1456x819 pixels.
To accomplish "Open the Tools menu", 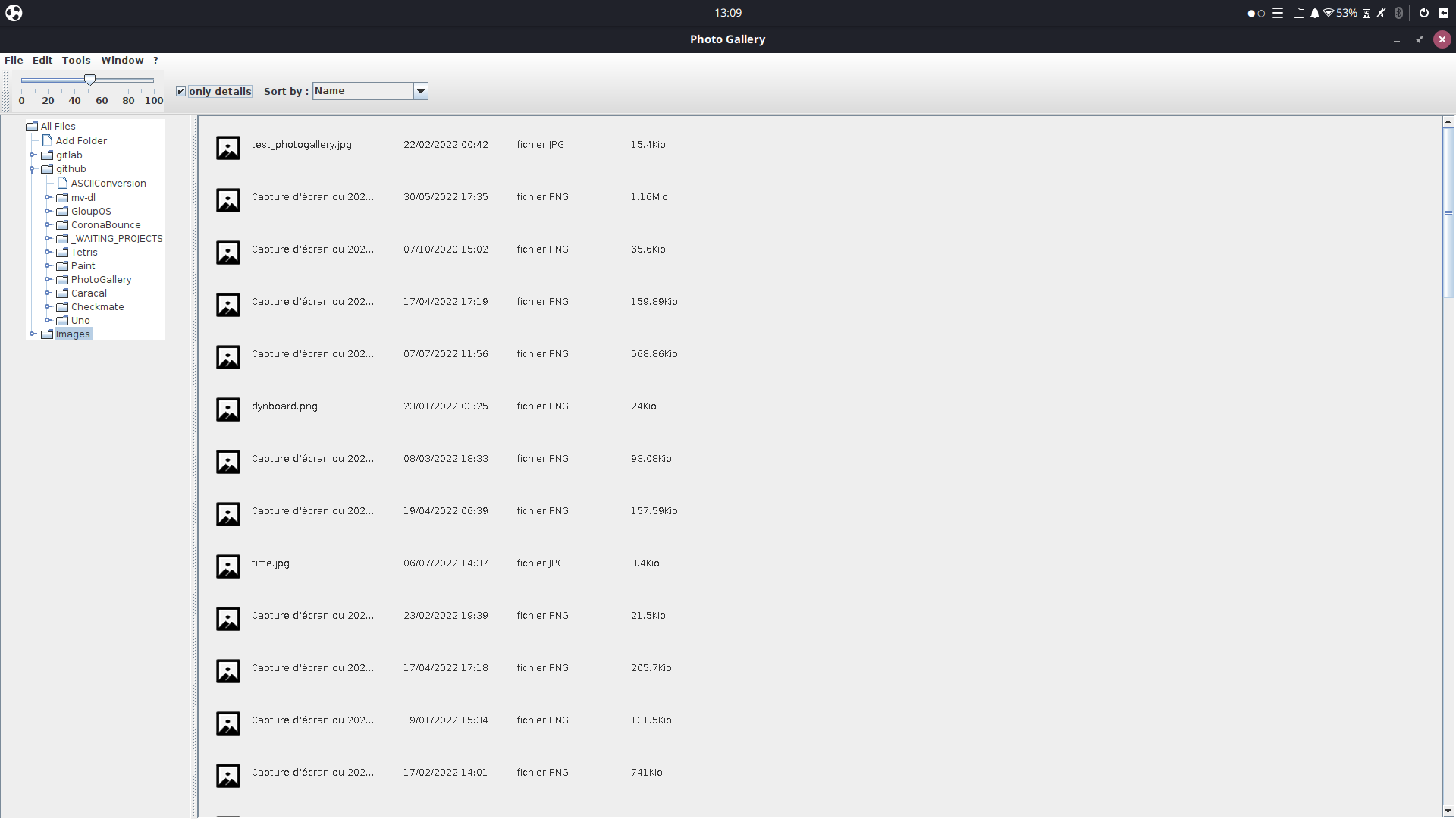I will (76, 61).
